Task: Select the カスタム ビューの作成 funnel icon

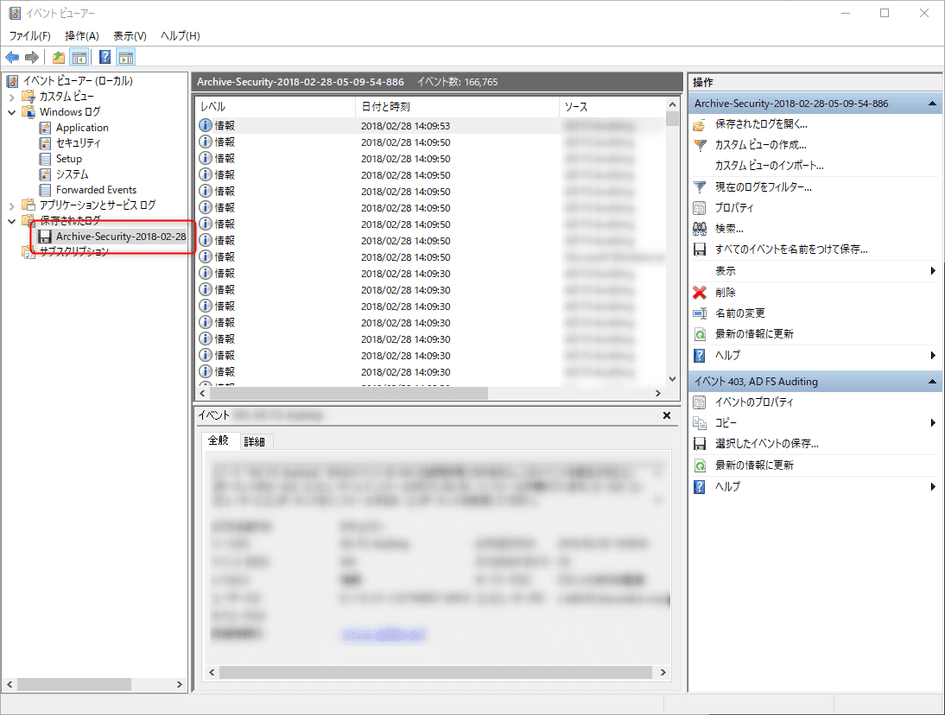Action: pyautogui.click(x=699, y=145)
